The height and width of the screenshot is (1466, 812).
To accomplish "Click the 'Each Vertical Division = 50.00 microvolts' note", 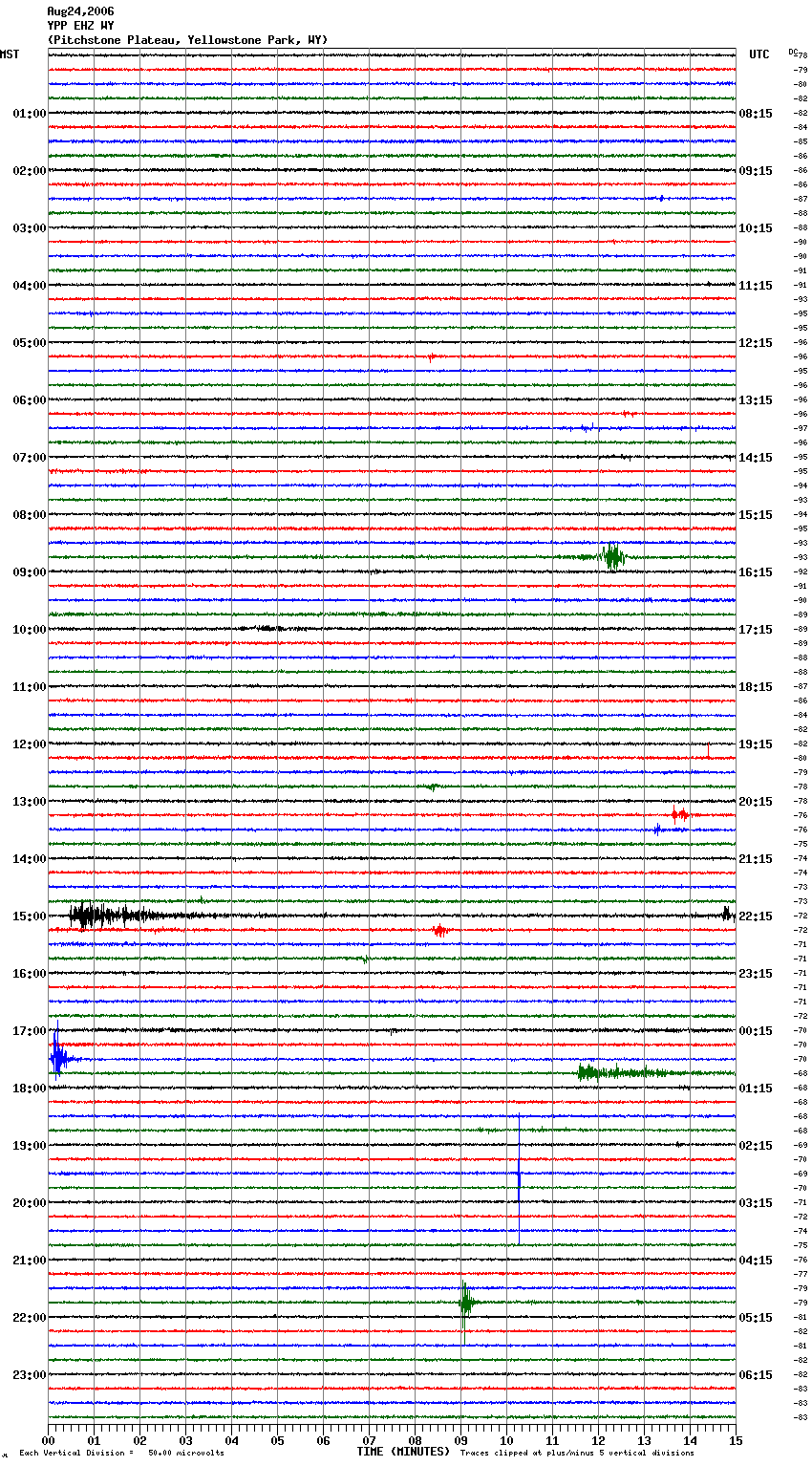I will pos(121,1454).
